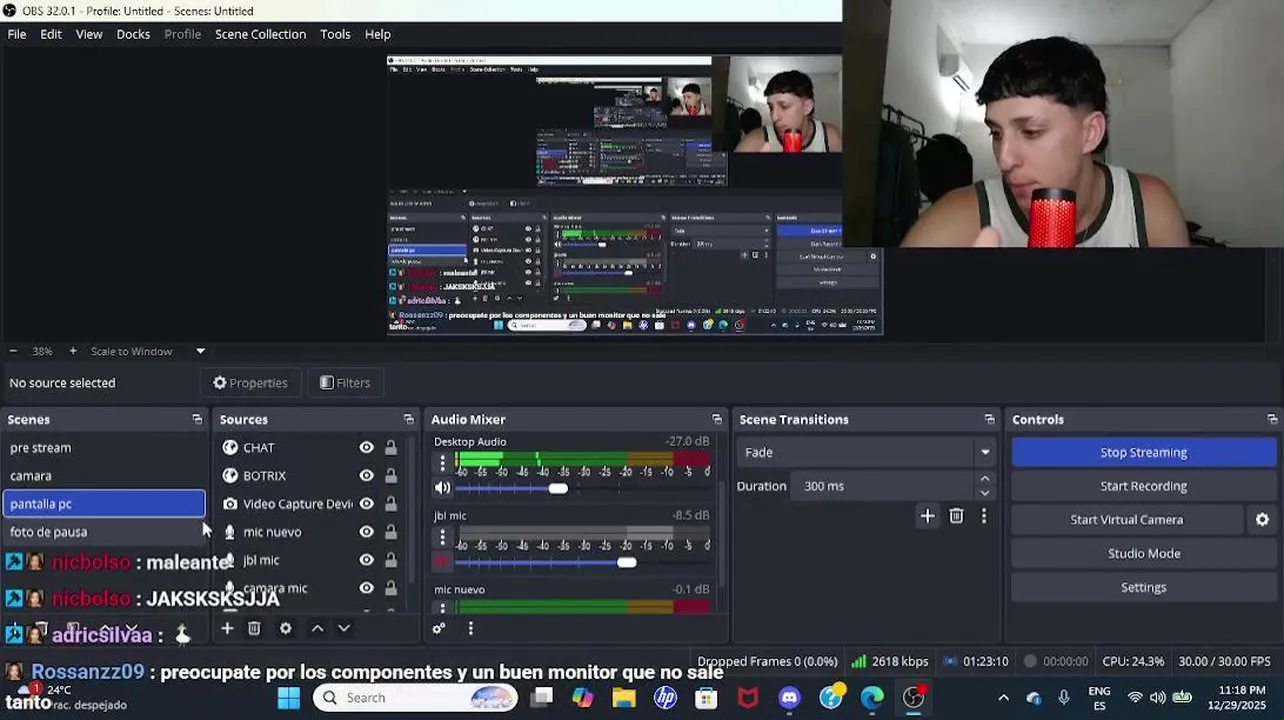Click the mic nuevo microphone icon
1284x720 pixels.
230,532
